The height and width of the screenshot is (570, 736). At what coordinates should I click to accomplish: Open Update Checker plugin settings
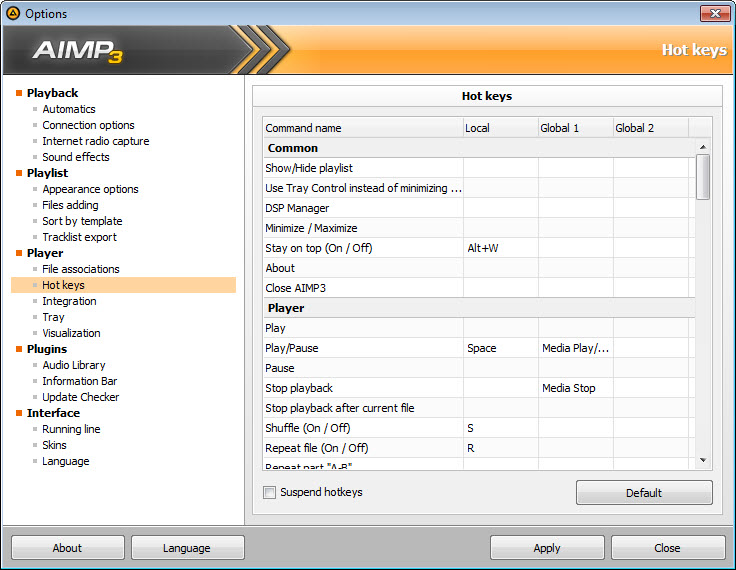tap(81, 397)
